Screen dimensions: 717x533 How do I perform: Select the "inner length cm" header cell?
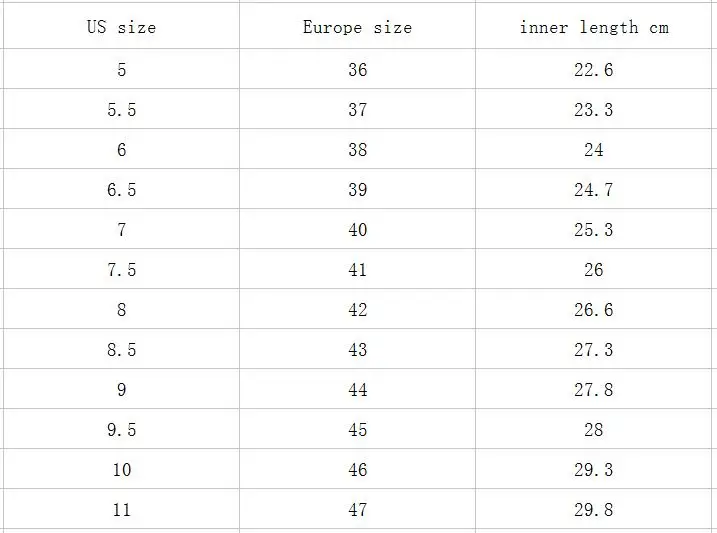click(x=594, y=26)
